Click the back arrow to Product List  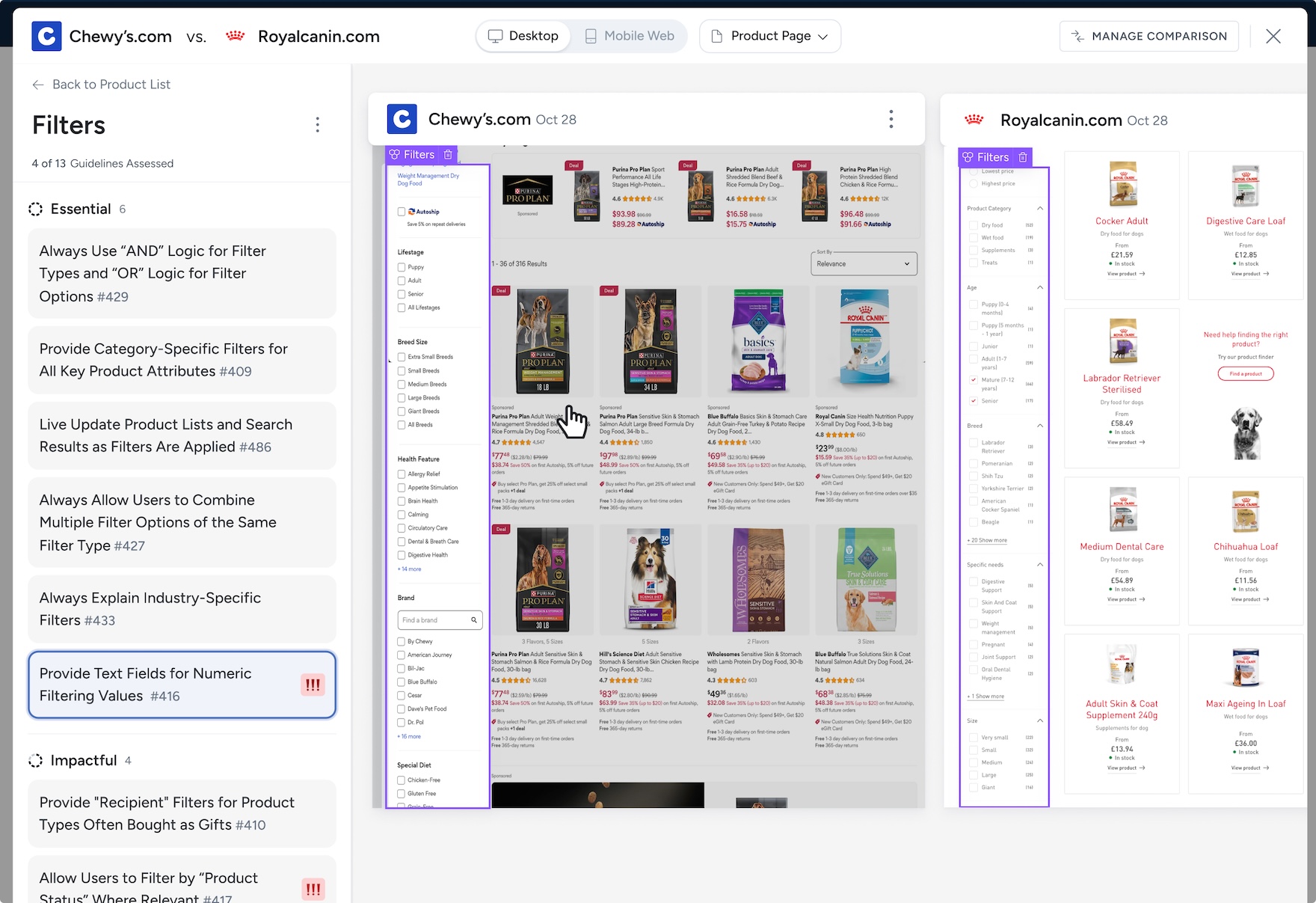[38, 85]
